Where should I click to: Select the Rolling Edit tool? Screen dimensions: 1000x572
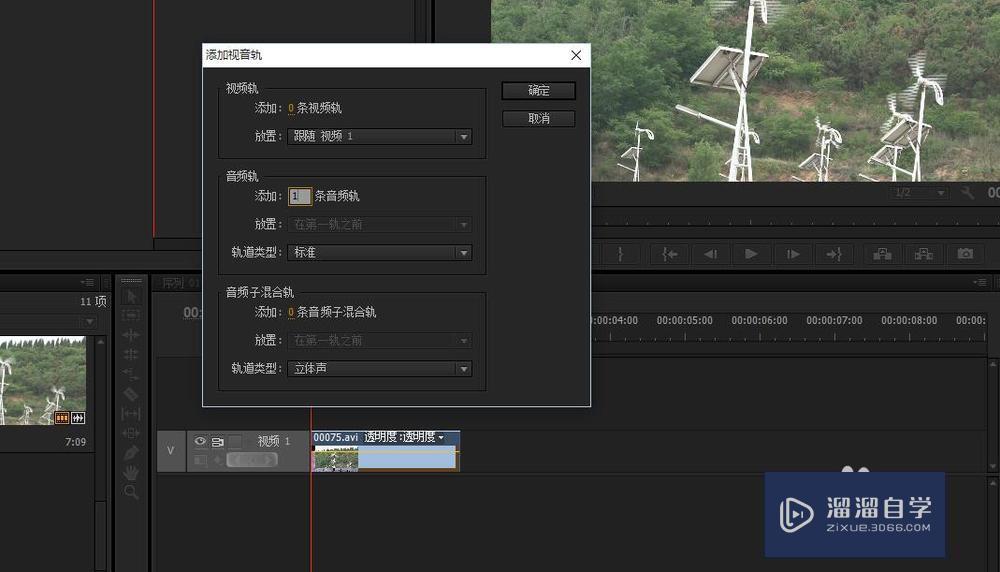[131, 354]
